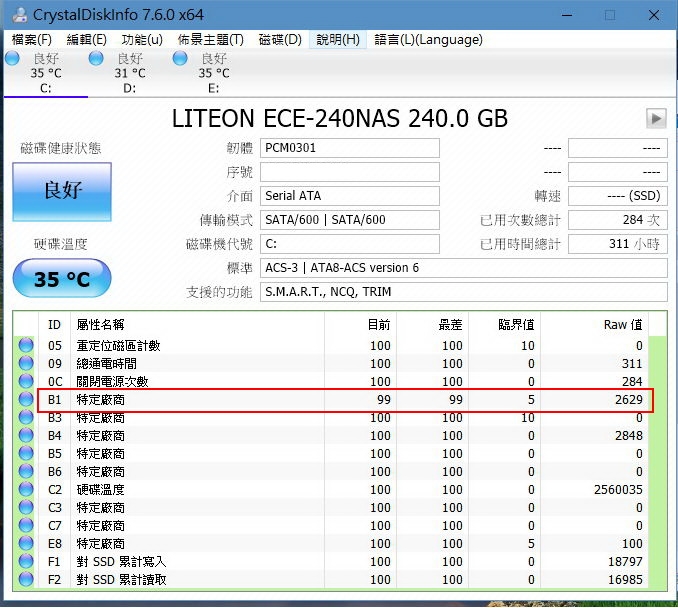Click the 良好 health status button
Screen dimensions: 678x608
tap(62, 192)
